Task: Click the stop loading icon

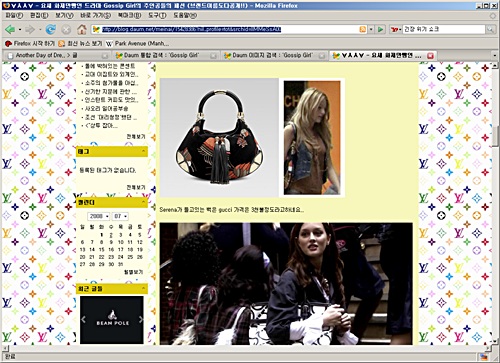Action: 66,30
